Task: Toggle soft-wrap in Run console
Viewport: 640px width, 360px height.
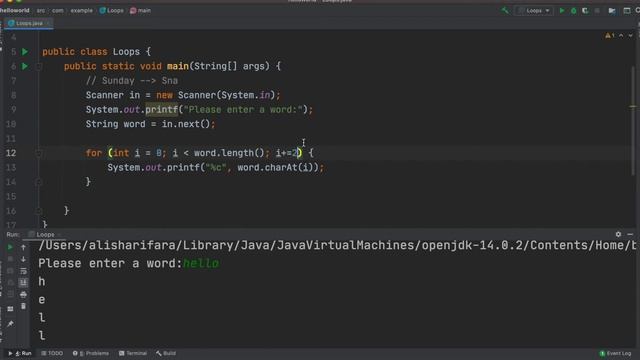Action: pyautogui.click(x=23, y=271)
